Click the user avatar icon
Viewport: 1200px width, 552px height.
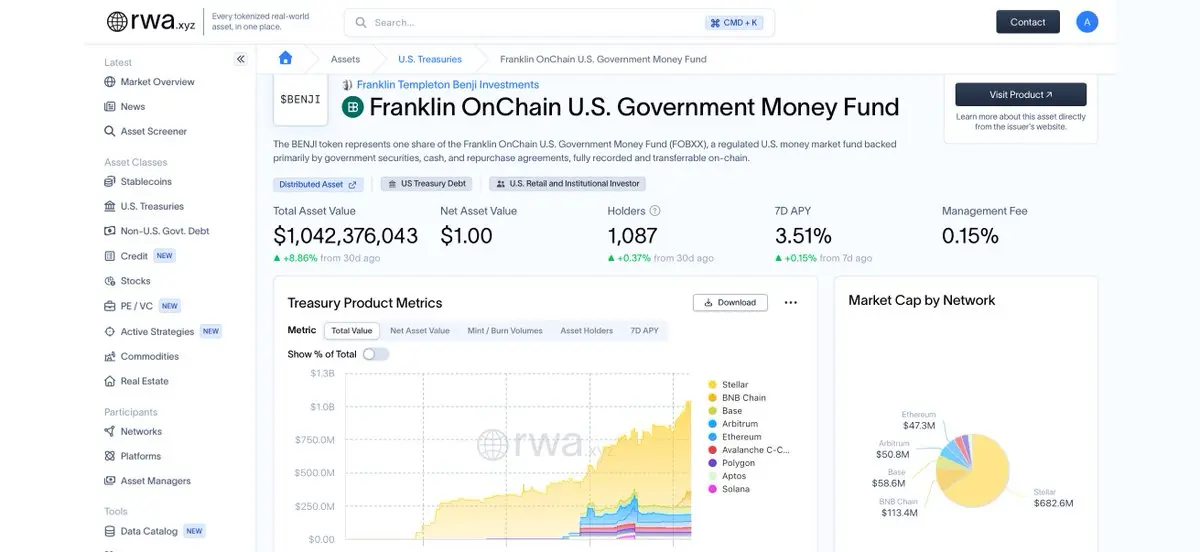click(1087, 22)
